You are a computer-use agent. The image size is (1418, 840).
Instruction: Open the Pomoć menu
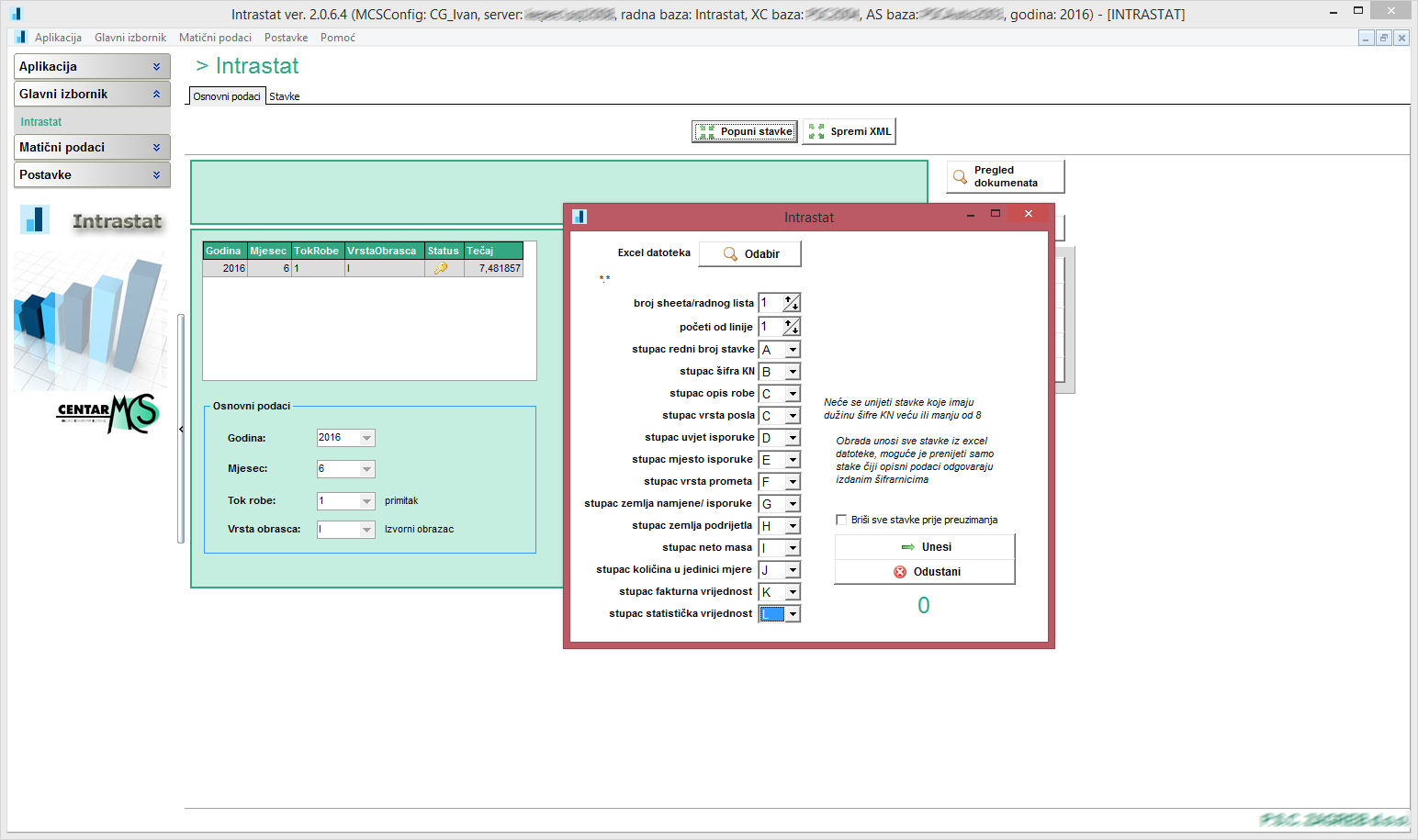tap(338, 38)
